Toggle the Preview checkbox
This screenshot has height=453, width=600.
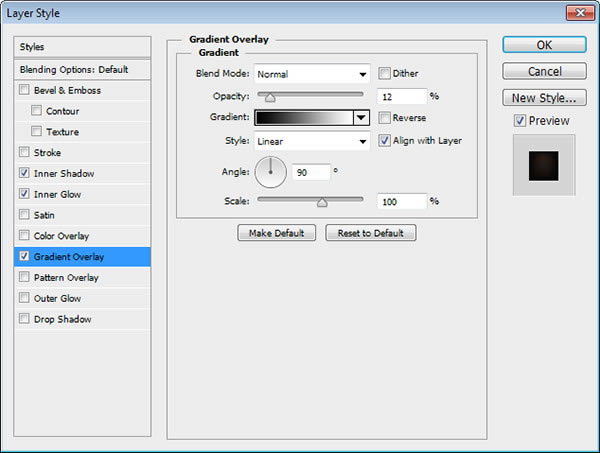(x=520, y=121)
